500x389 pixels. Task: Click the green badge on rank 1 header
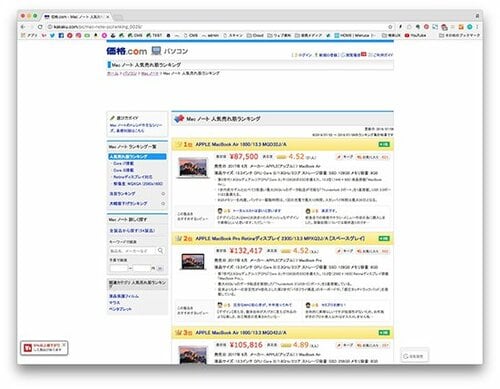click(x=384, y=144)
